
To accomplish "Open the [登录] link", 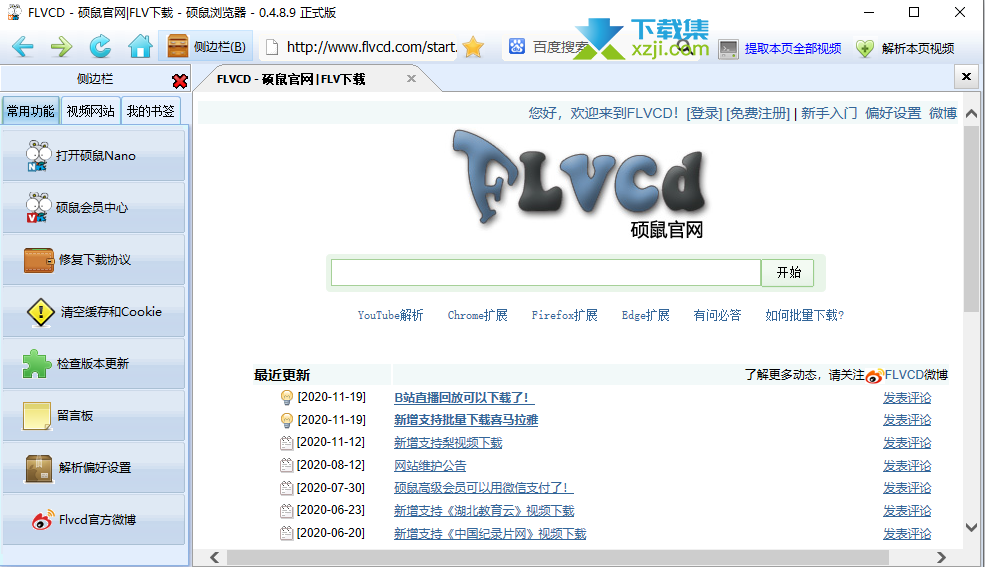I will [704, 113].
